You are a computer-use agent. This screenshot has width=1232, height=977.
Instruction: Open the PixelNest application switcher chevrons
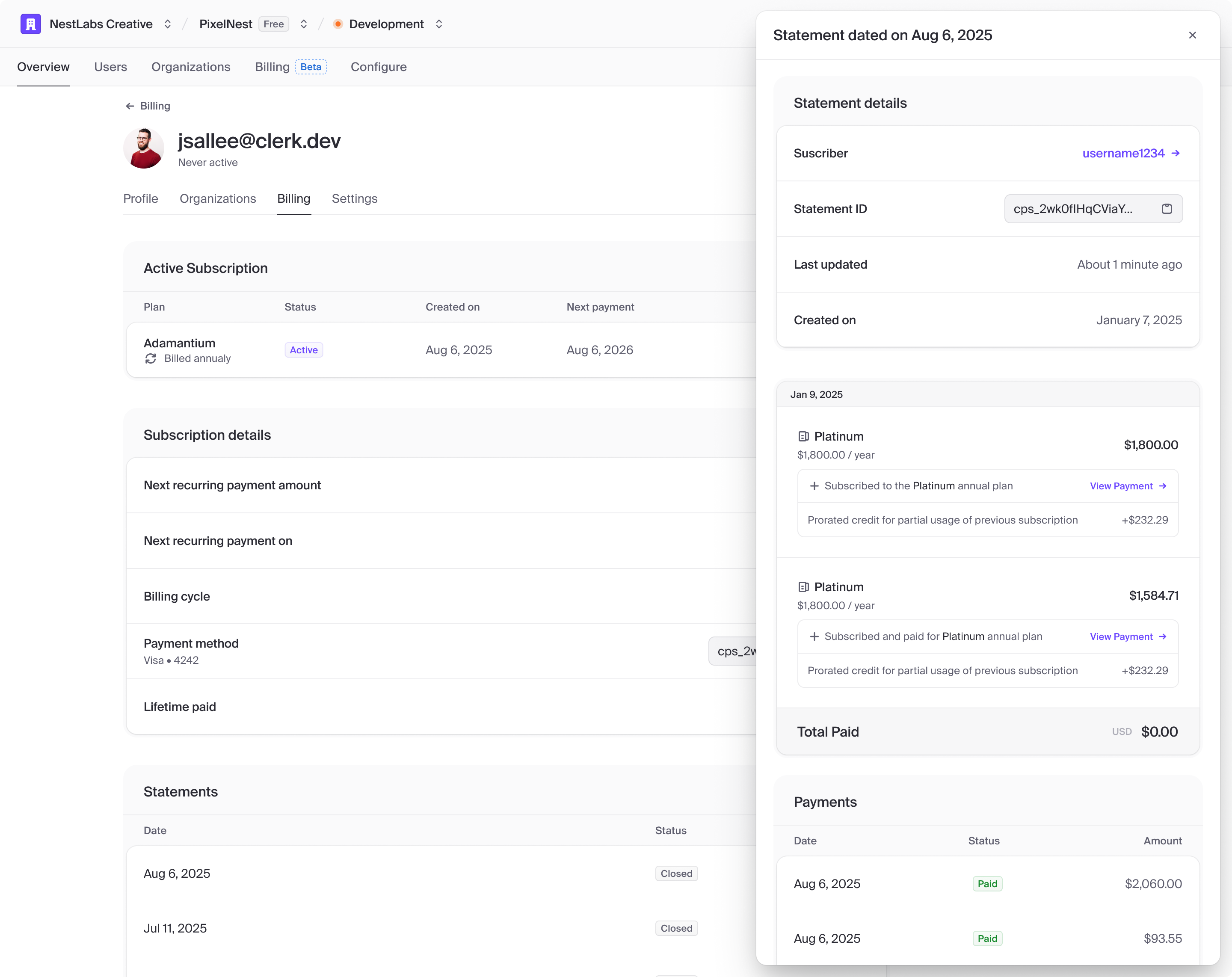(304, 24)
